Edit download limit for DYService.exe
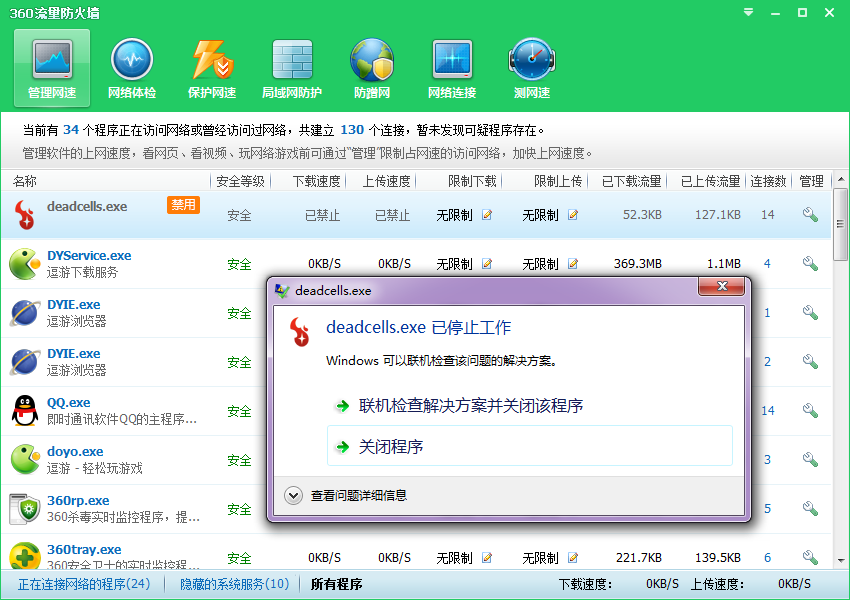The image size is (850, 600). (487, 264)
